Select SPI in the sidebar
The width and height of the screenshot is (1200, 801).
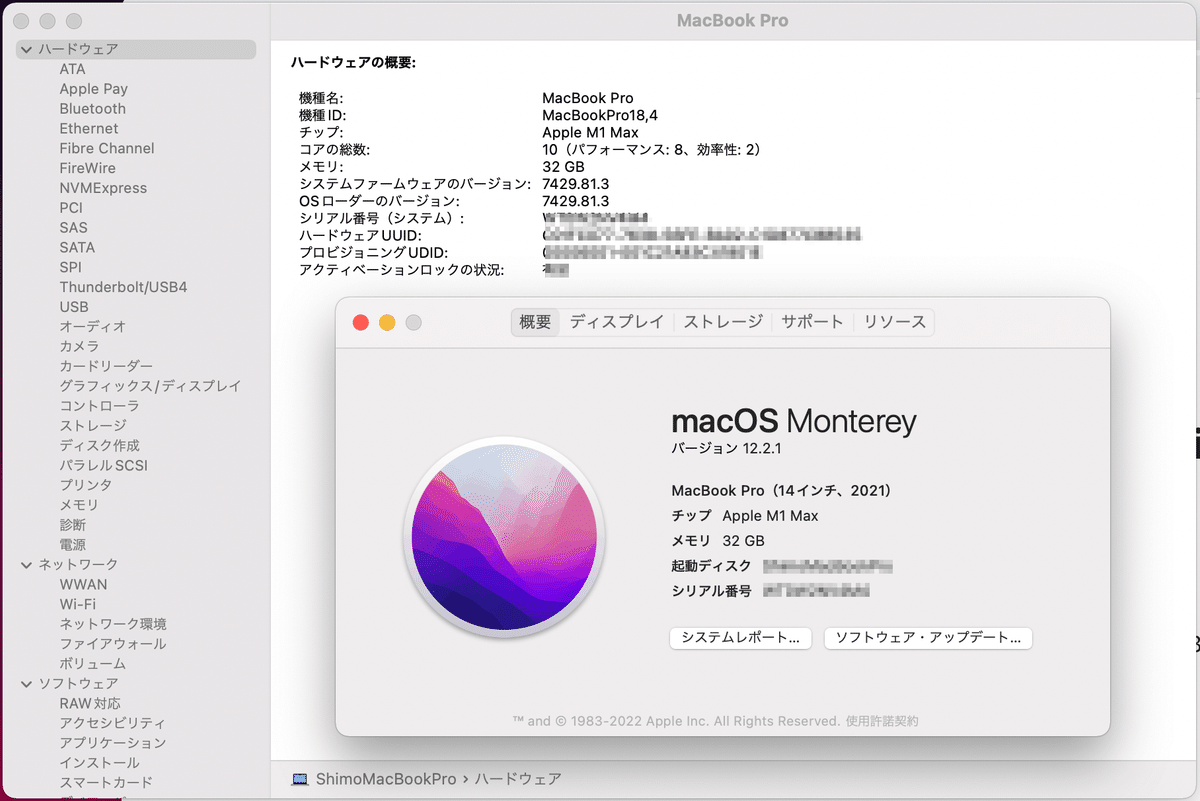pyautogui.click(x=70, y=267)
